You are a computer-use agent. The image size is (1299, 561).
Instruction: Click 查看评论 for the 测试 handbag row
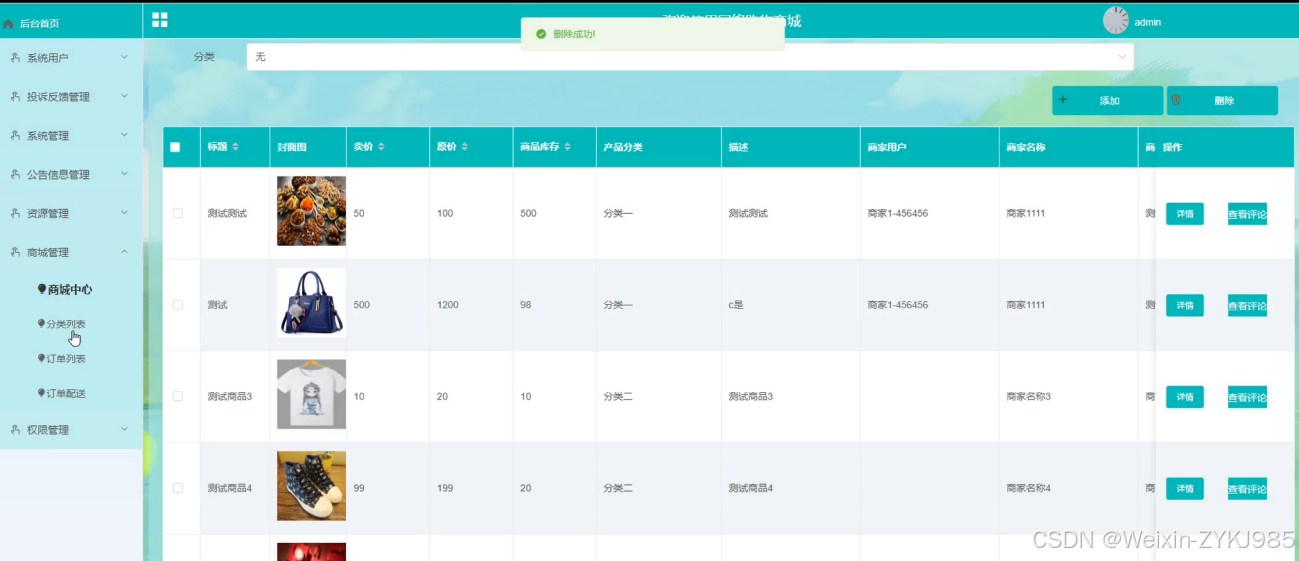pos(1247,305)
